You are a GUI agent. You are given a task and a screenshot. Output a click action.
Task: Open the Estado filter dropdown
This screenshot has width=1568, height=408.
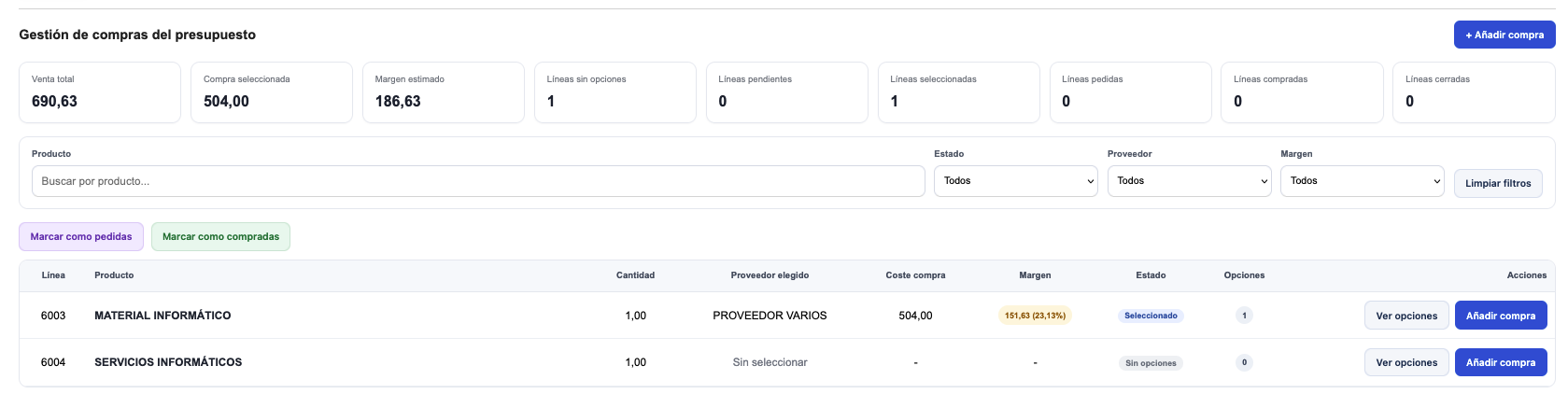(1016, 181)
